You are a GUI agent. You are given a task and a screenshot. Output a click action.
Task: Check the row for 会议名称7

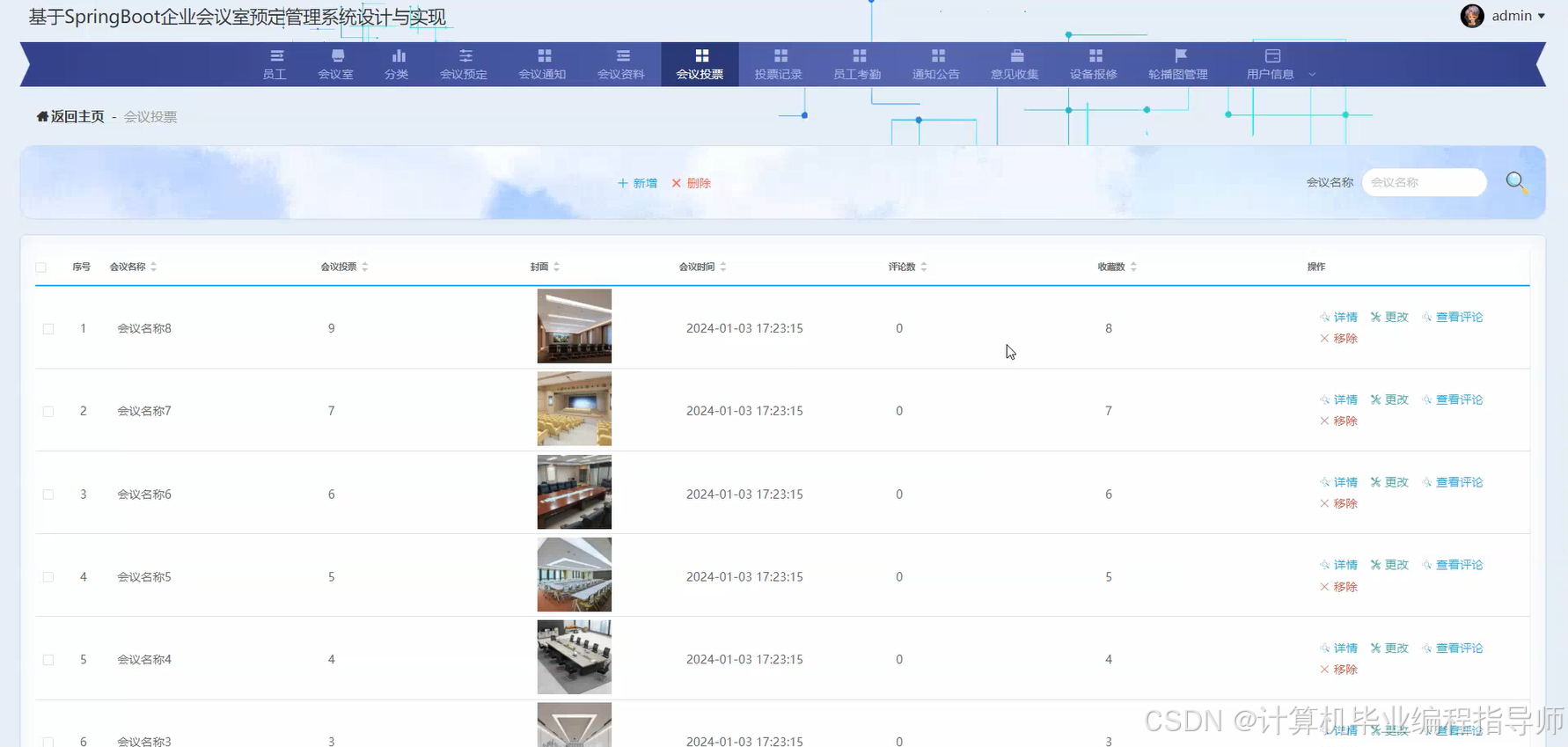tap(48, 411)
